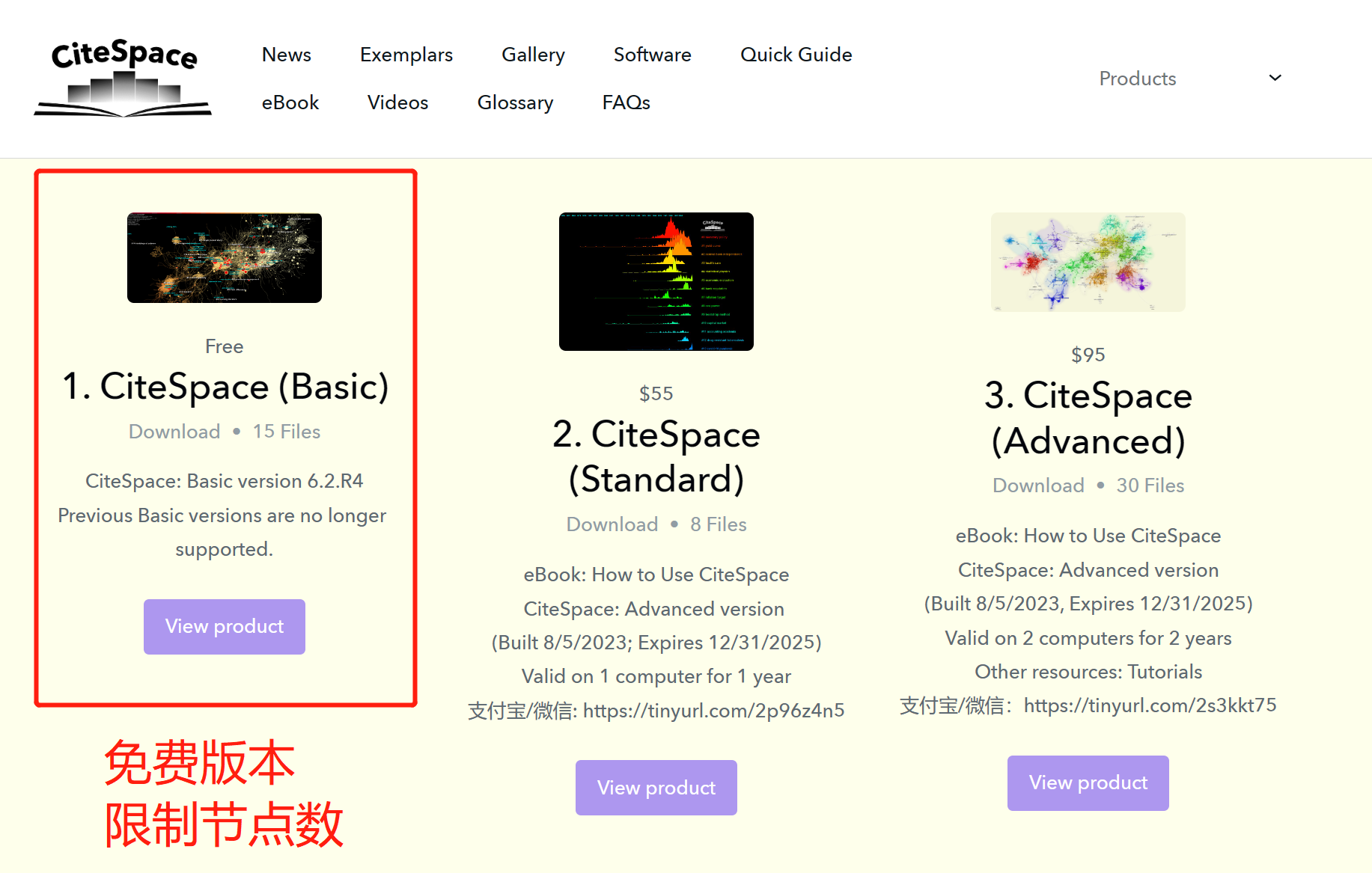Open the News menu item

tap(286, 54)
